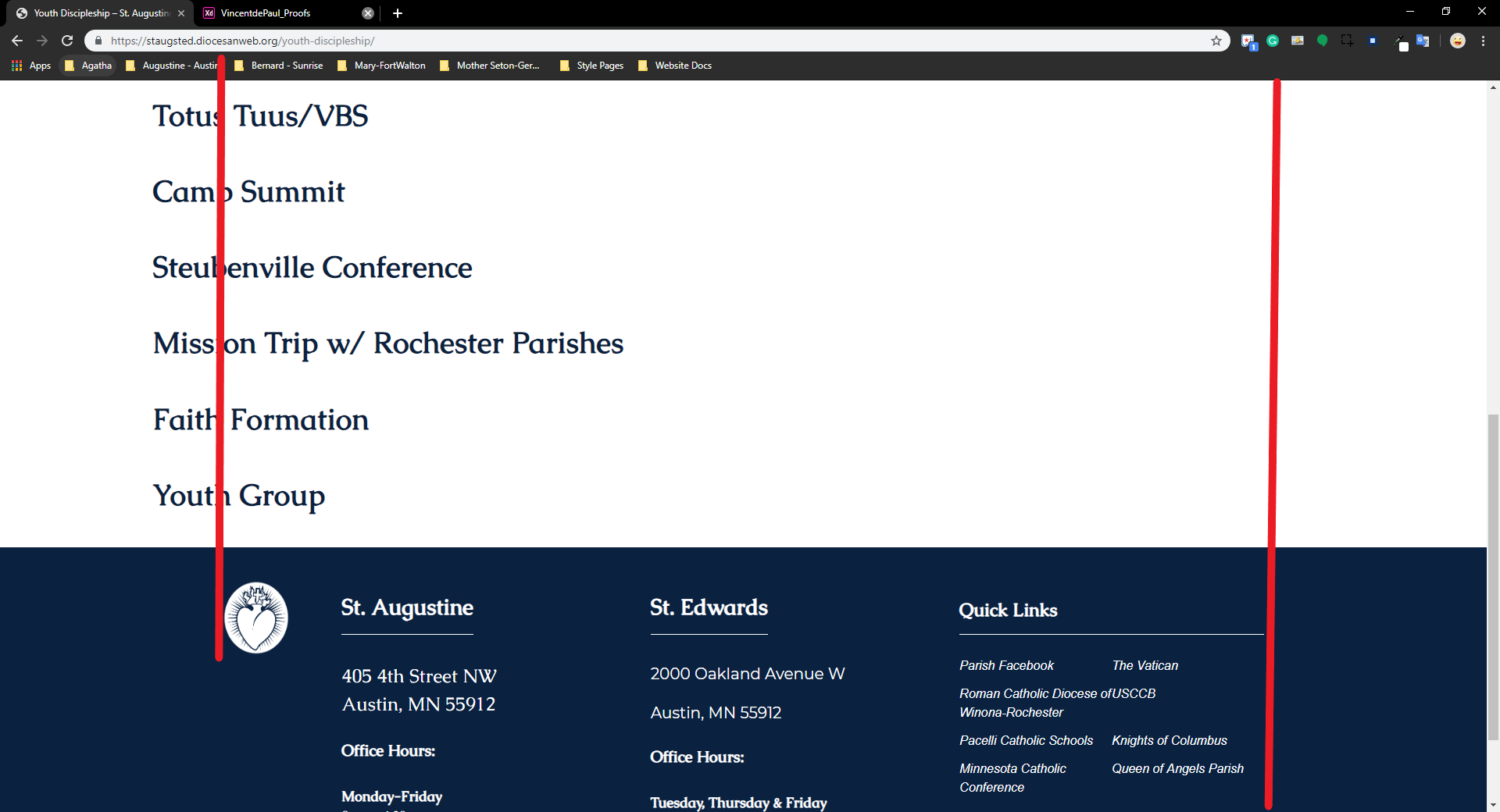1500x812 pixels.
Task: Open the Parish Facebook link
Action: tap(1006, 665)
